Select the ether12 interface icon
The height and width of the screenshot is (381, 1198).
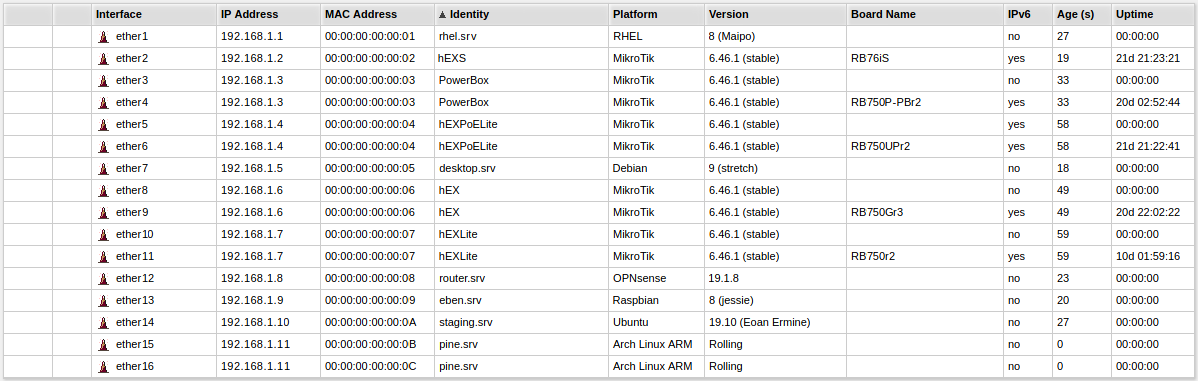pyautogui.click(x=104, y=279)
